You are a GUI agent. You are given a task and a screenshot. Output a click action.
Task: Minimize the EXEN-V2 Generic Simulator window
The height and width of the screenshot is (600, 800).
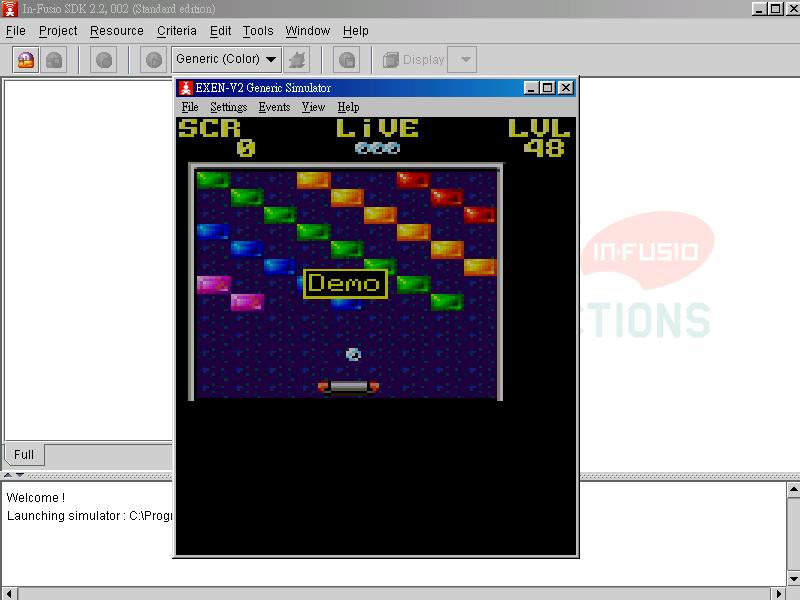pyautogui.click(x=531, y=88)
